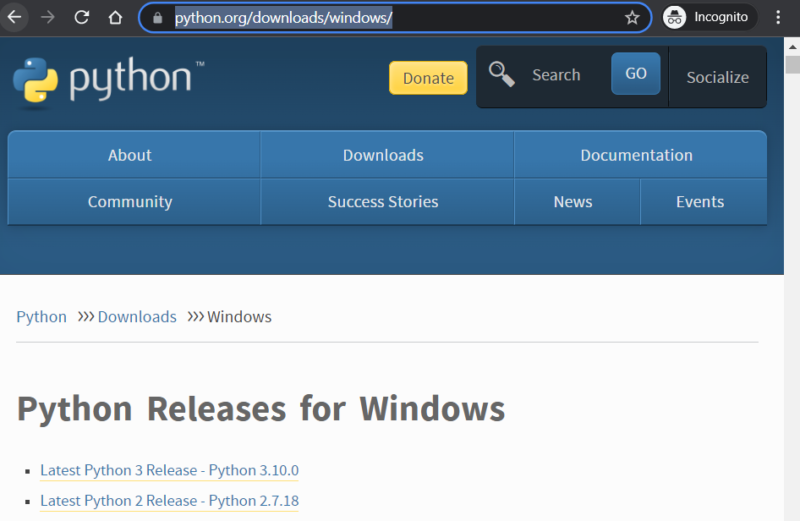Click the Incognito profile icon
This screenshot has width=800, height=521.
[x=674, y=18]
